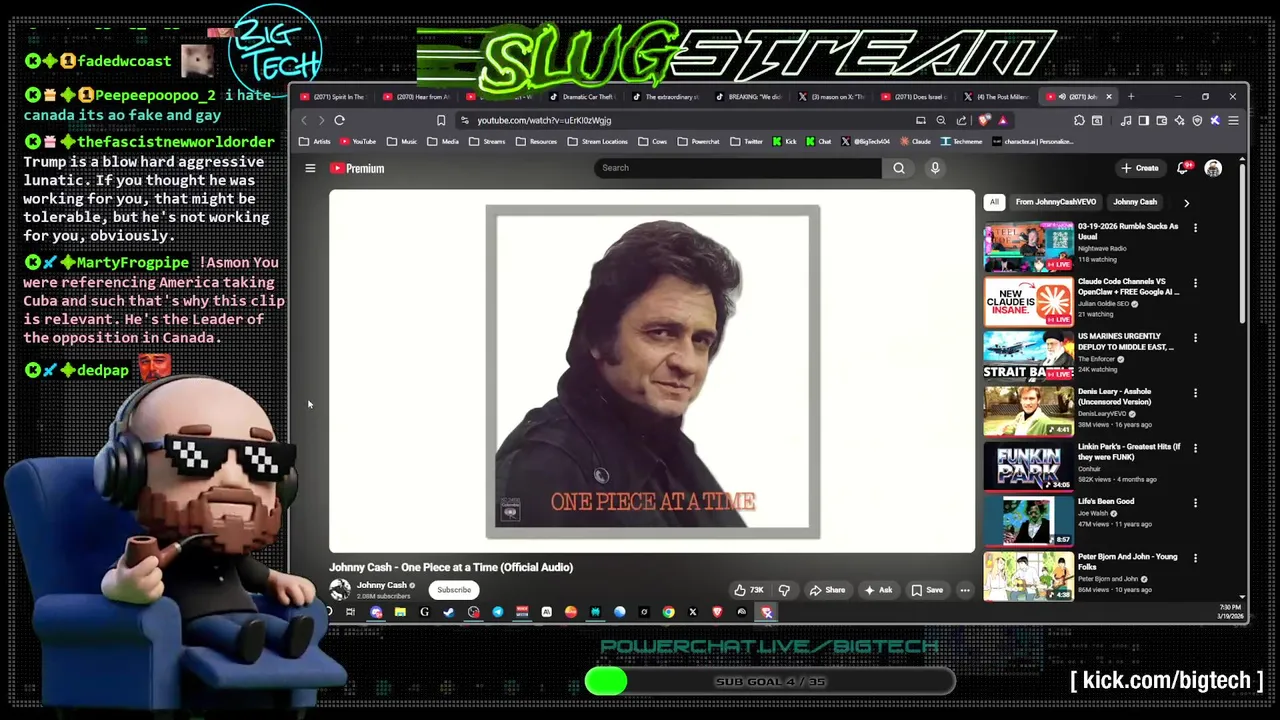Image resolution: width=1280 pixels, height=720 pixels.
Task: Click the Create button
Action: [1140, 168]
